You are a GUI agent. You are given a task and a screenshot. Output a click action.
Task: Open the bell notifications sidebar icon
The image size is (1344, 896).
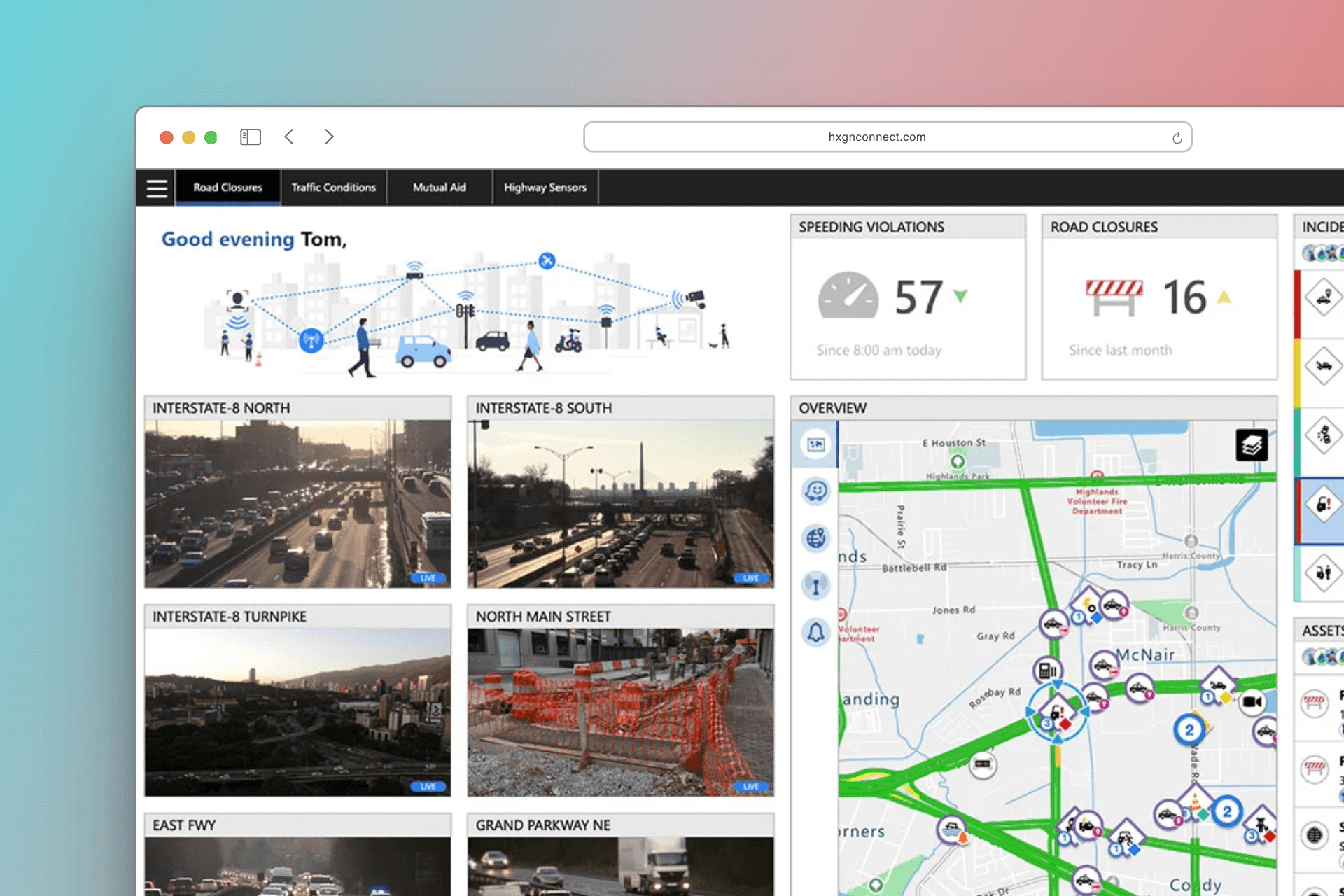click(x=816, y=633)
